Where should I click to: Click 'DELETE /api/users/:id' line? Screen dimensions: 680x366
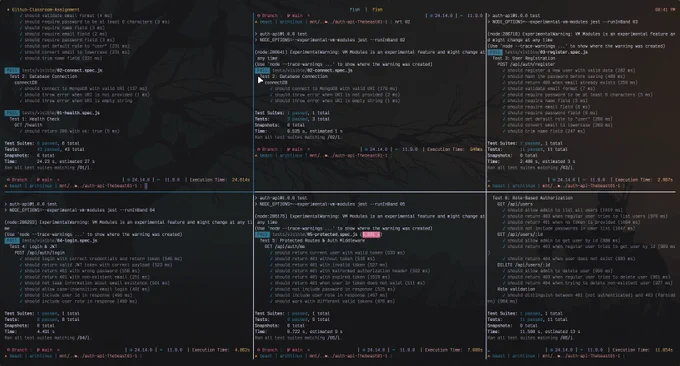(x=523, y=265)
